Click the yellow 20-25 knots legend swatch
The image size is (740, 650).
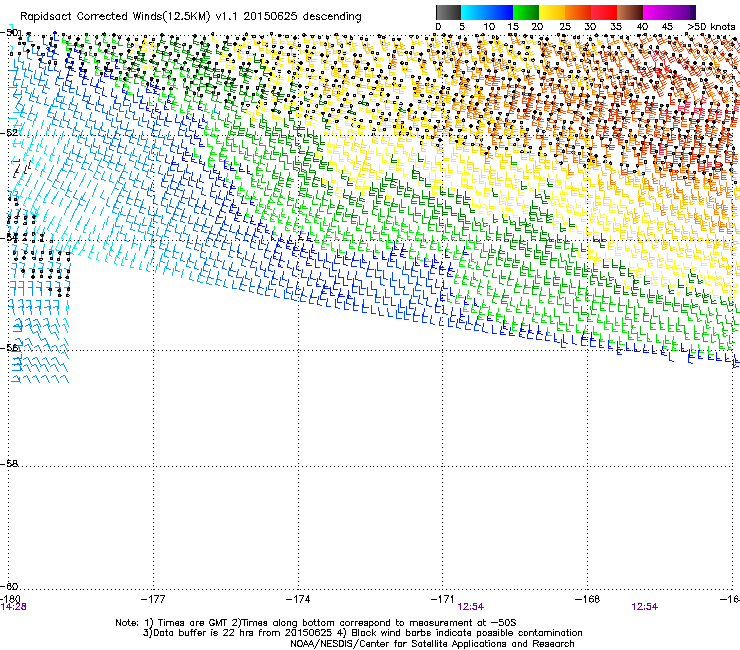pyautogui.click(x=552, y=12)
